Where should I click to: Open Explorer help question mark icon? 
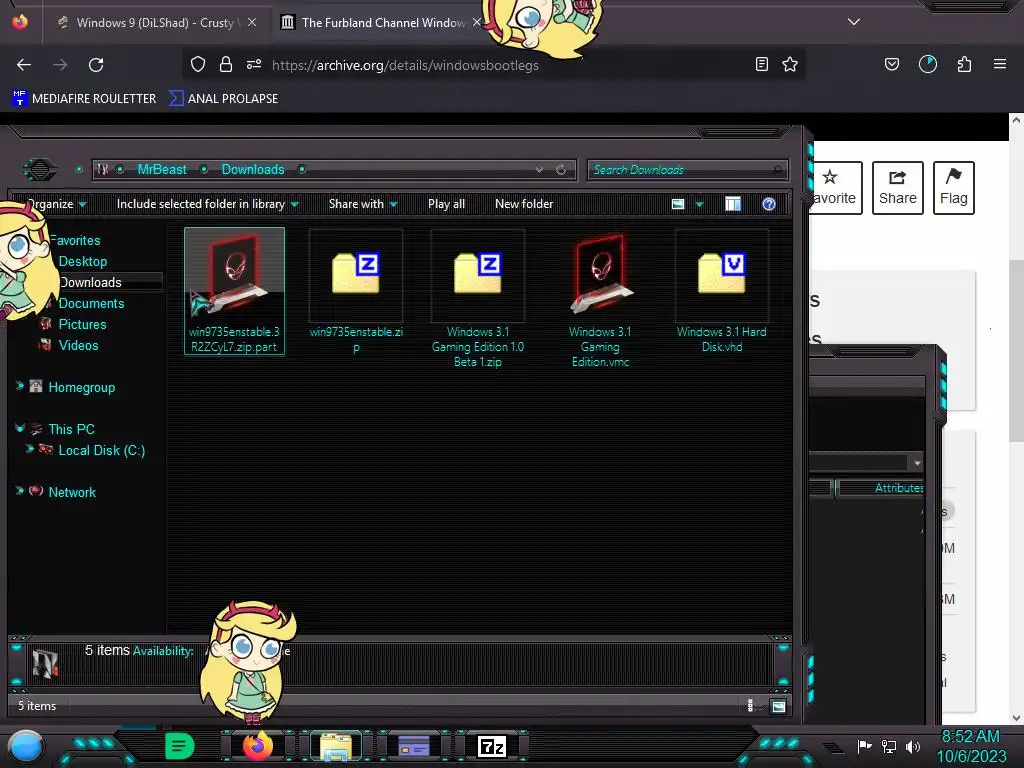pyautogui.click(x=769, y=204)
